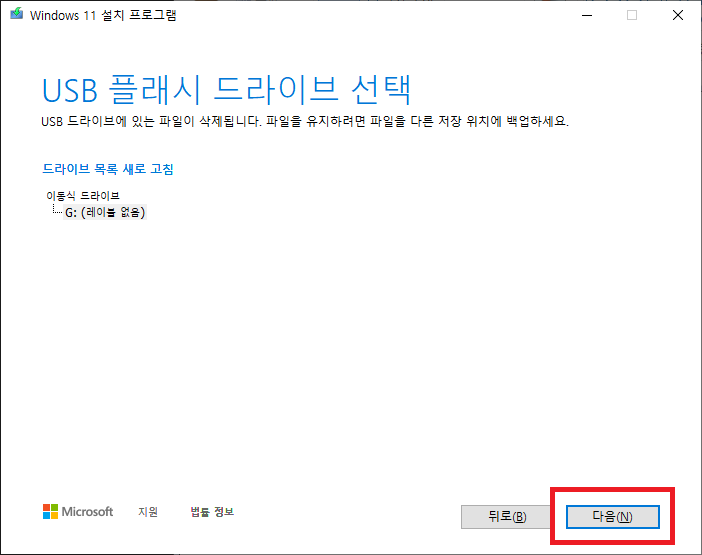The image size is (702, 555).
Task: Close the Windows 11 설치 프로그램 window
Action: click(678, 15)
